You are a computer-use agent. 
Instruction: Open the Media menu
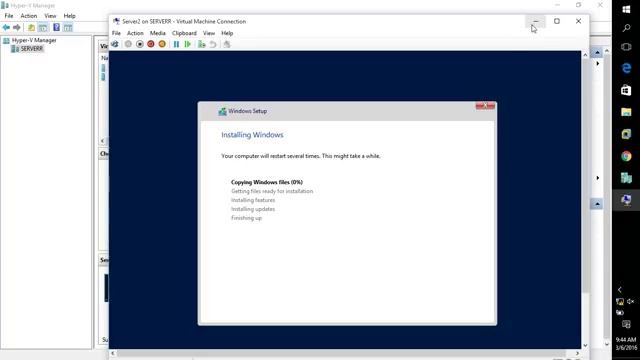(x=158, y=33)
